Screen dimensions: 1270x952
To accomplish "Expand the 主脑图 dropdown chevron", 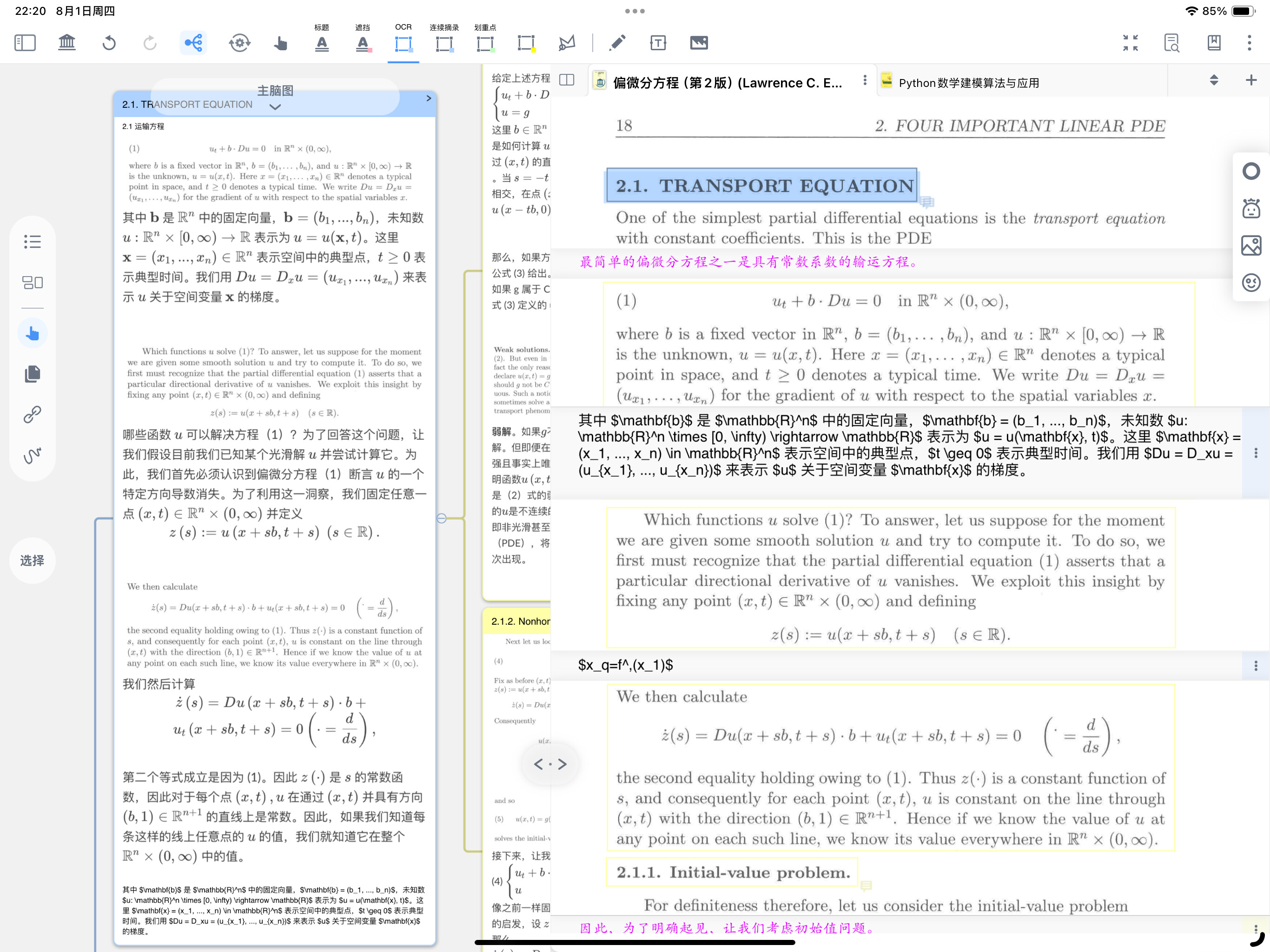I will pyautogui.click(x=275, y=107).
